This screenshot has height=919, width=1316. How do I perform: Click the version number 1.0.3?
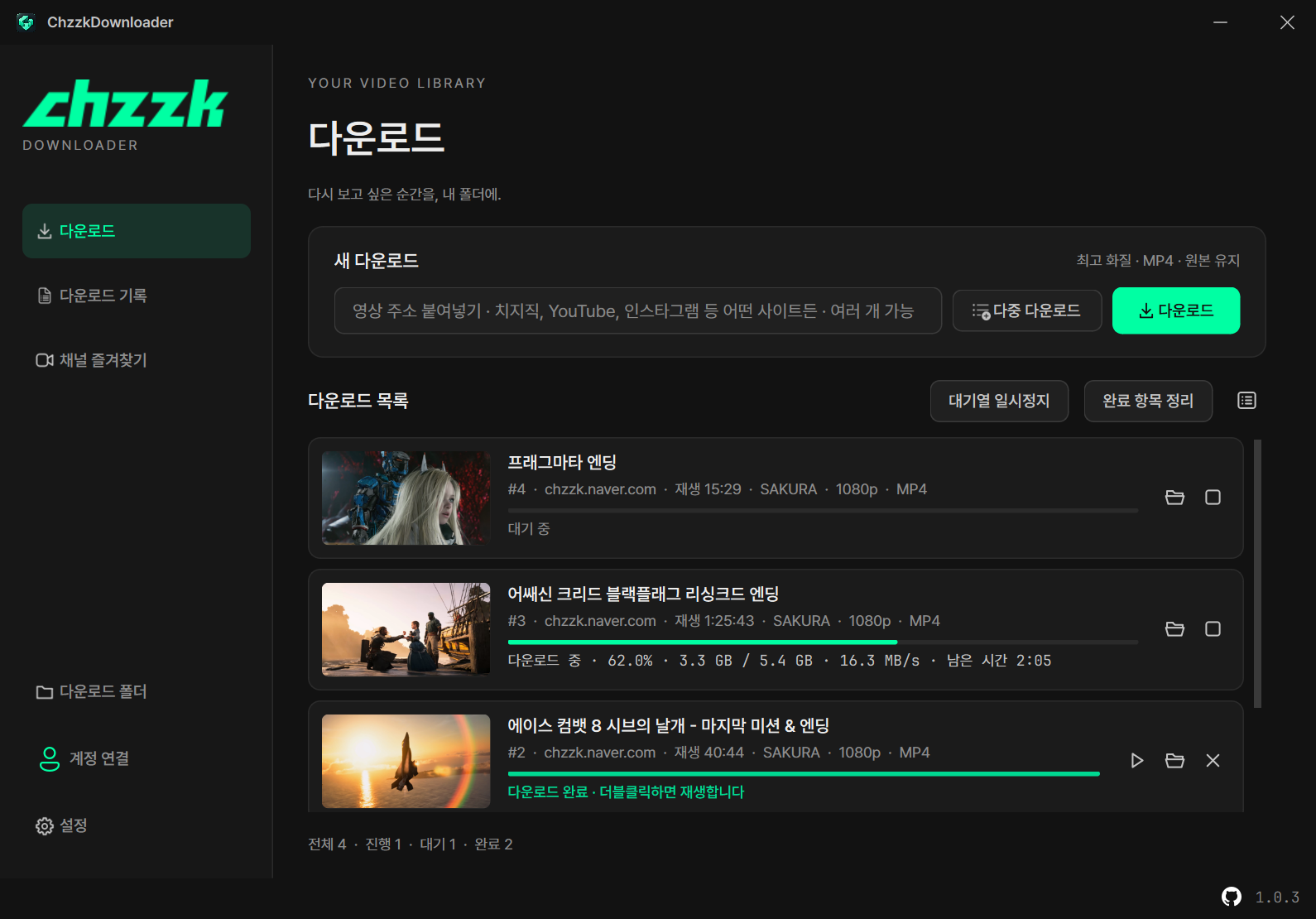point(1277,897)
